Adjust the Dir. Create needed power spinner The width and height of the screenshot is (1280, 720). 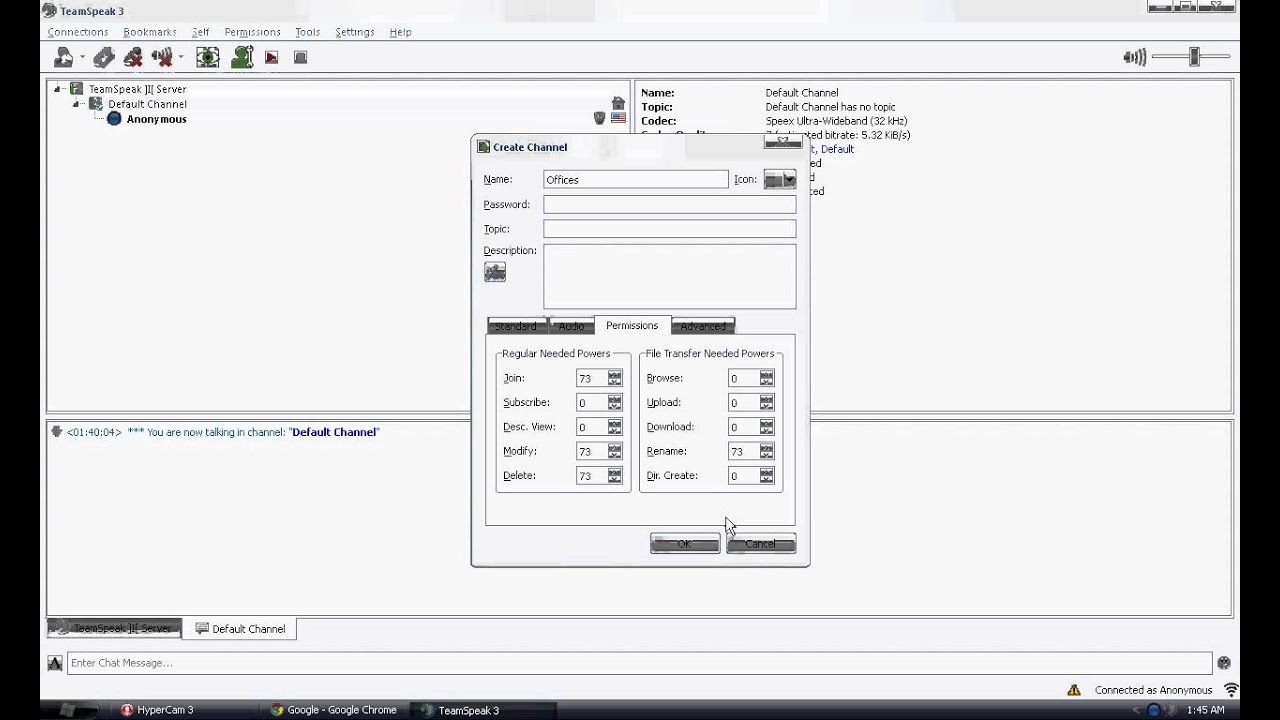[767, 476]
